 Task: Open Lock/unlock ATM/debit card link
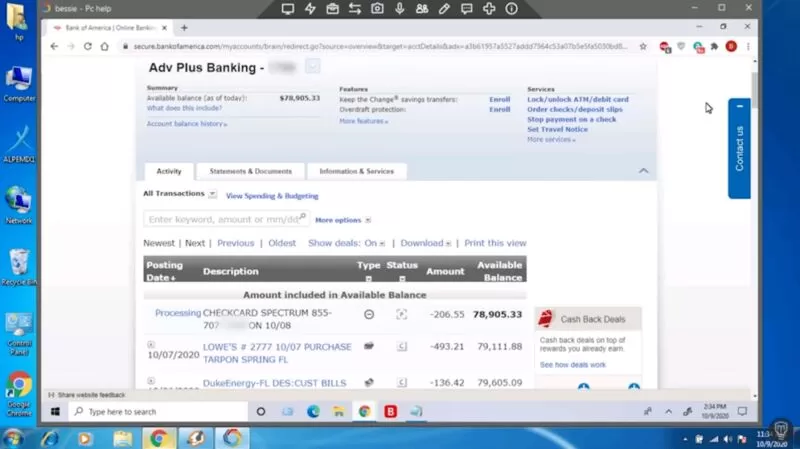[x=578, y=99]
